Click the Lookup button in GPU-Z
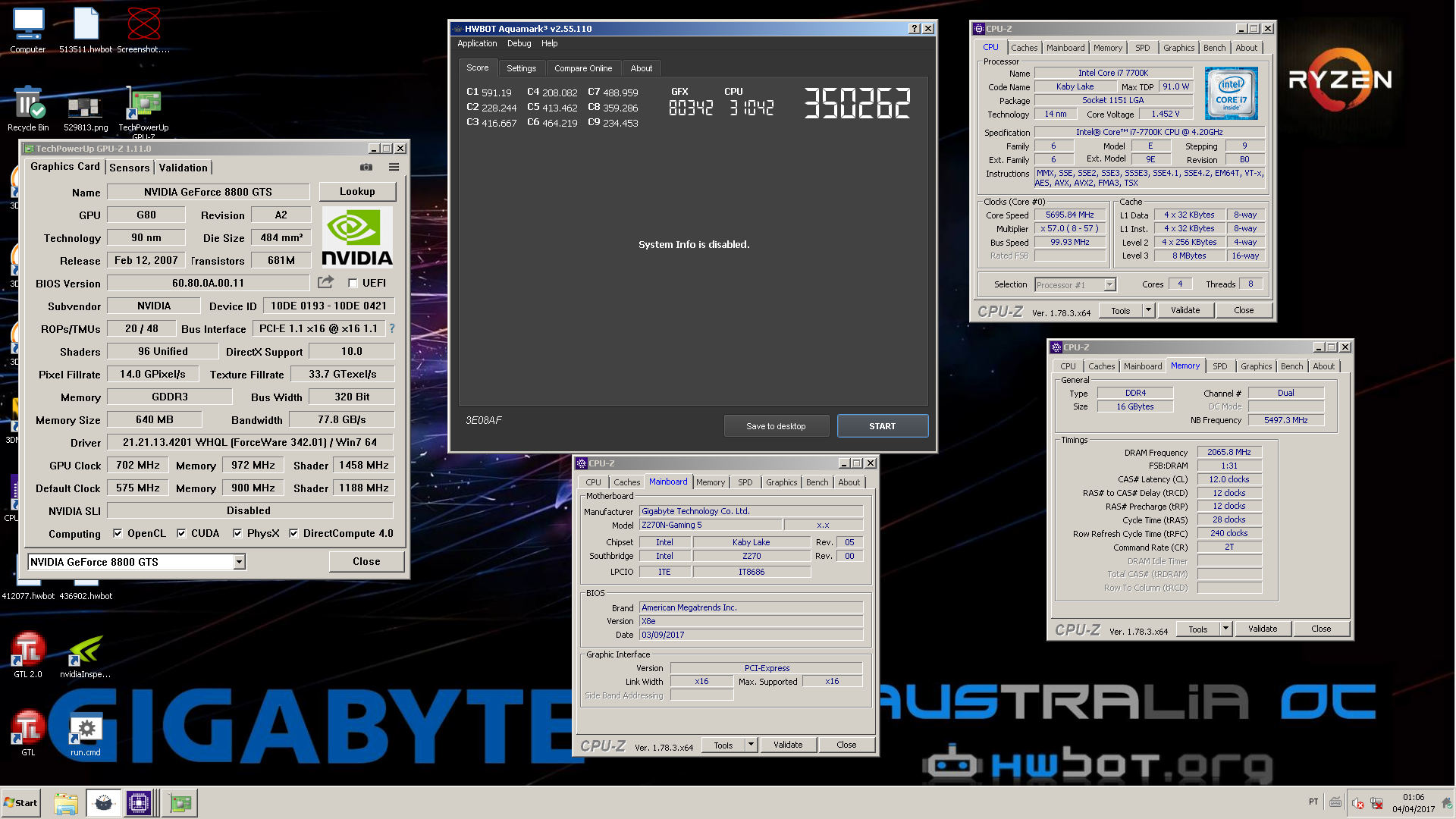This screenshot has width=1456, height=819. [x=357, y=191]
